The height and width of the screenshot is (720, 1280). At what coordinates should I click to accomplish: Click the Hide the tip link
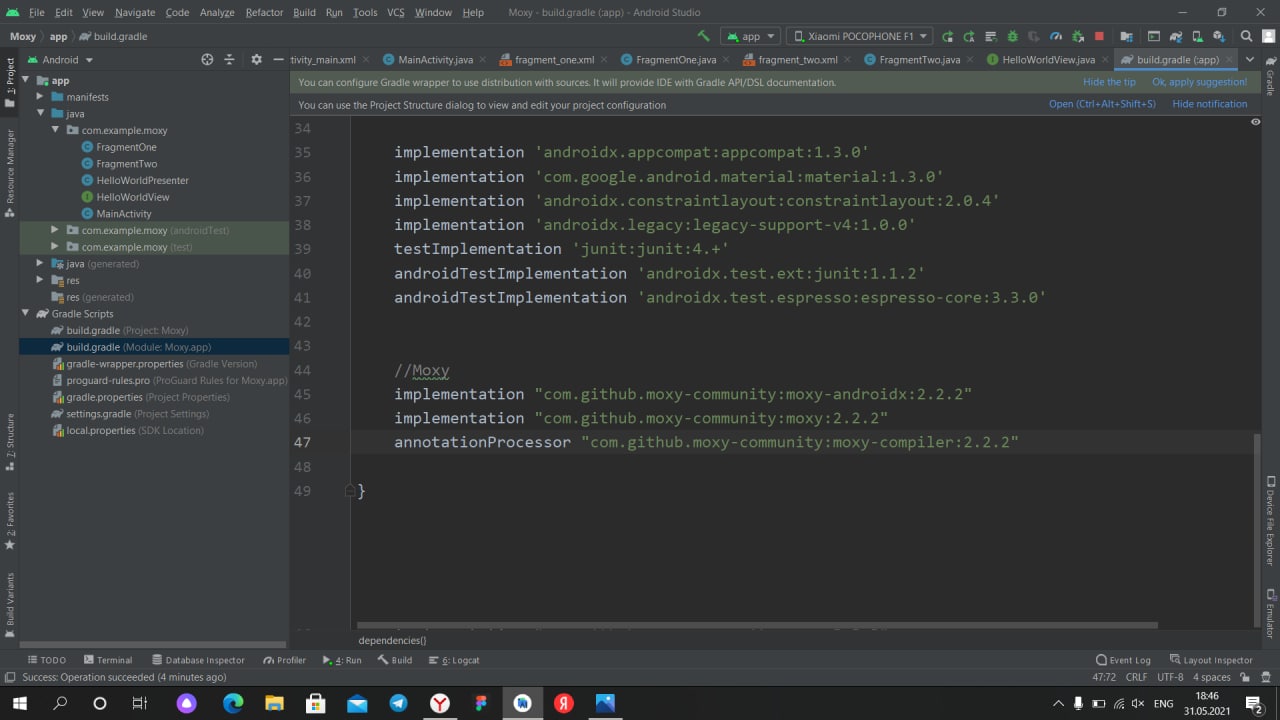pos(1109,82)
